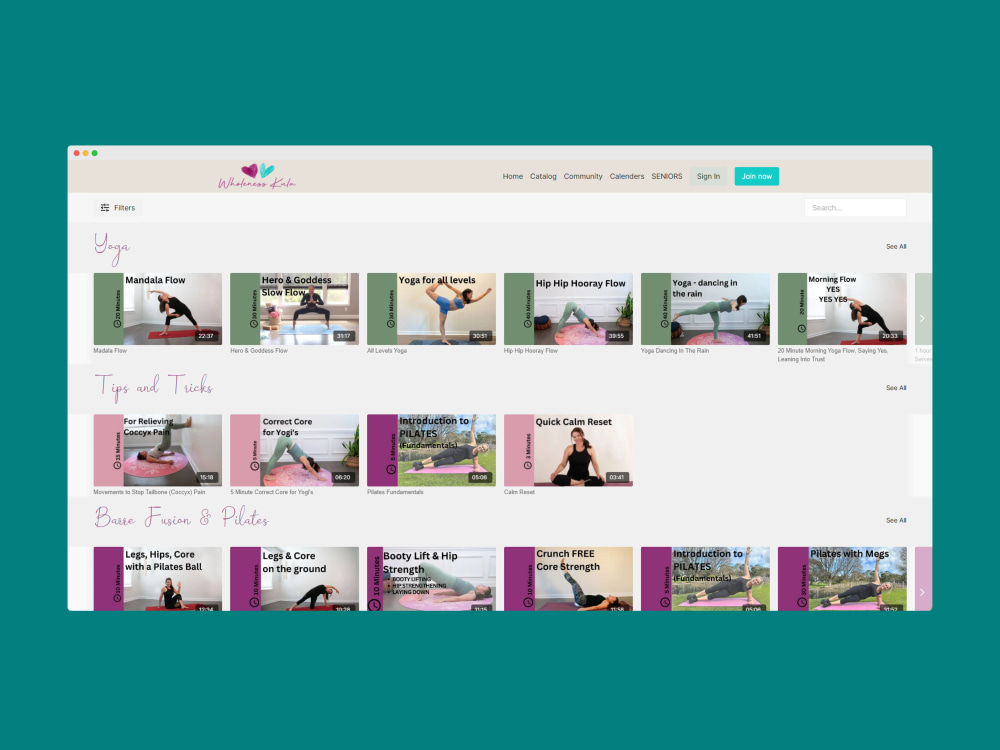
Task: Click the 06:20 duration badge
Action: click(x=342, y=478)
